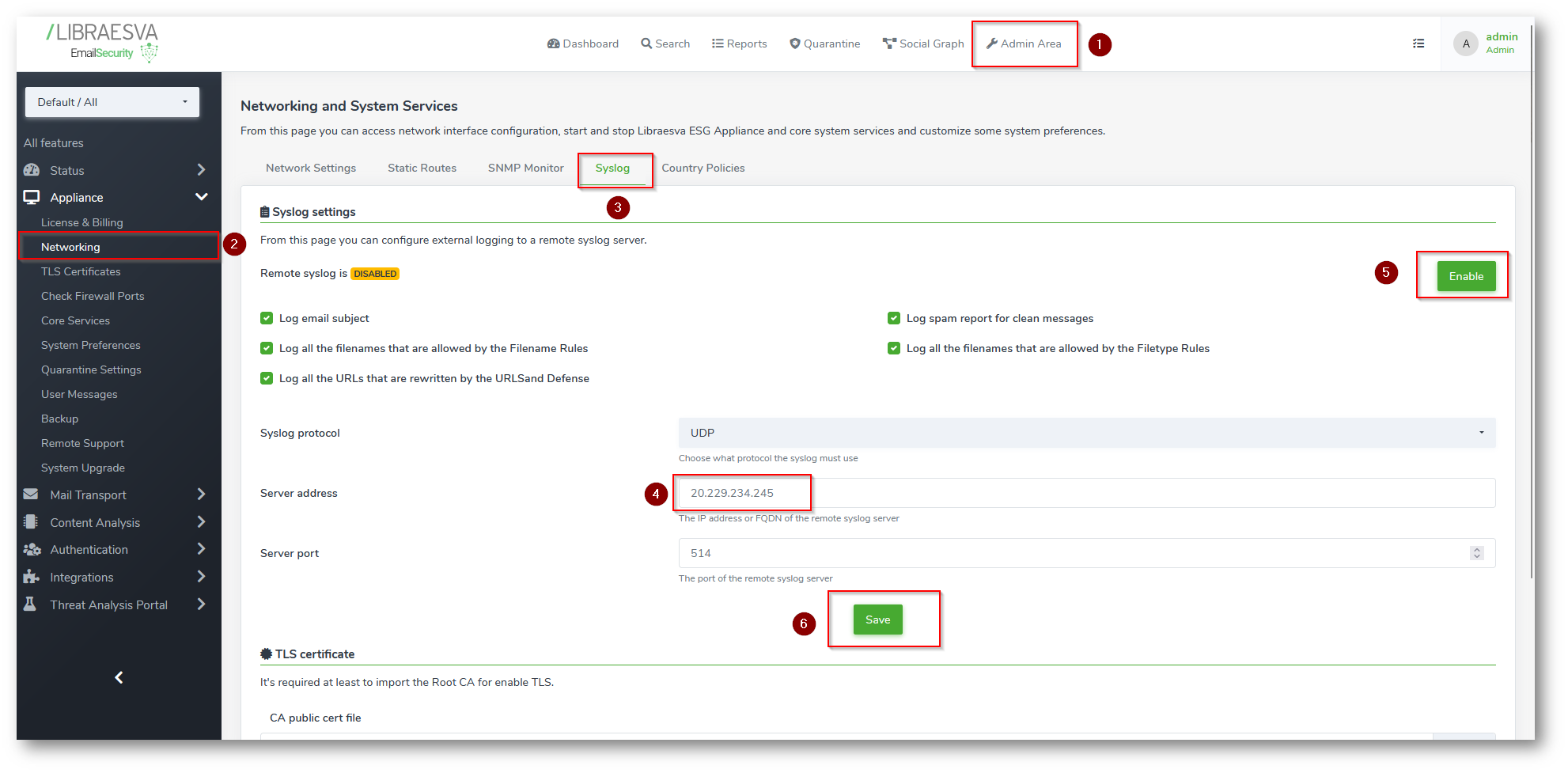Click the Server port input field
This screenshot has height=773, width=1568.
(1087, 553)
